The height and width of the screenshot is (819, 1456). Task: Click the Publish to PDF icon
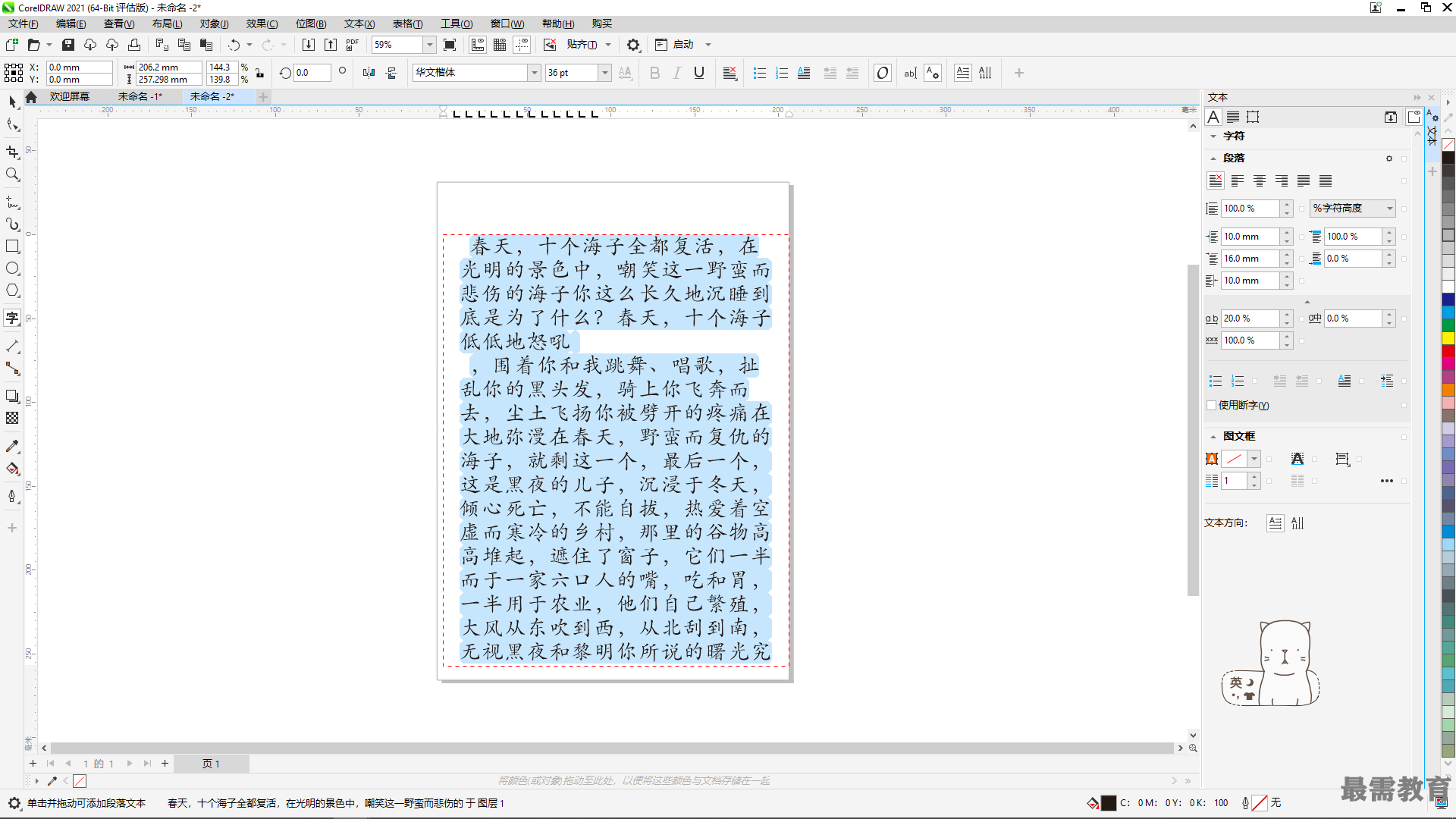[x=353, y=45]
